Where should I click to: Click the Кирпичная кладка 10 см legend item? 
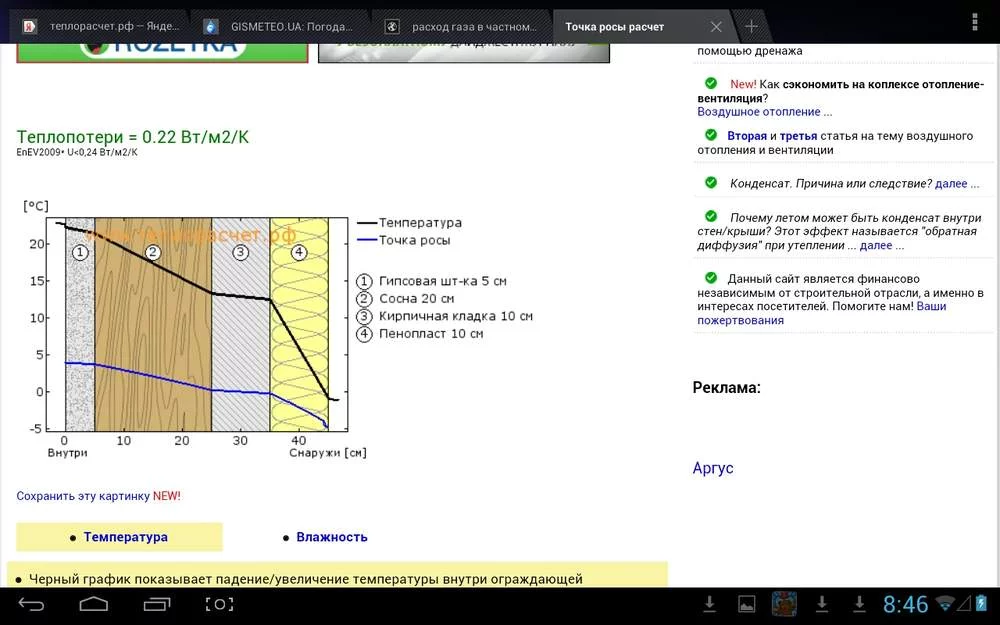click(445, 316)
